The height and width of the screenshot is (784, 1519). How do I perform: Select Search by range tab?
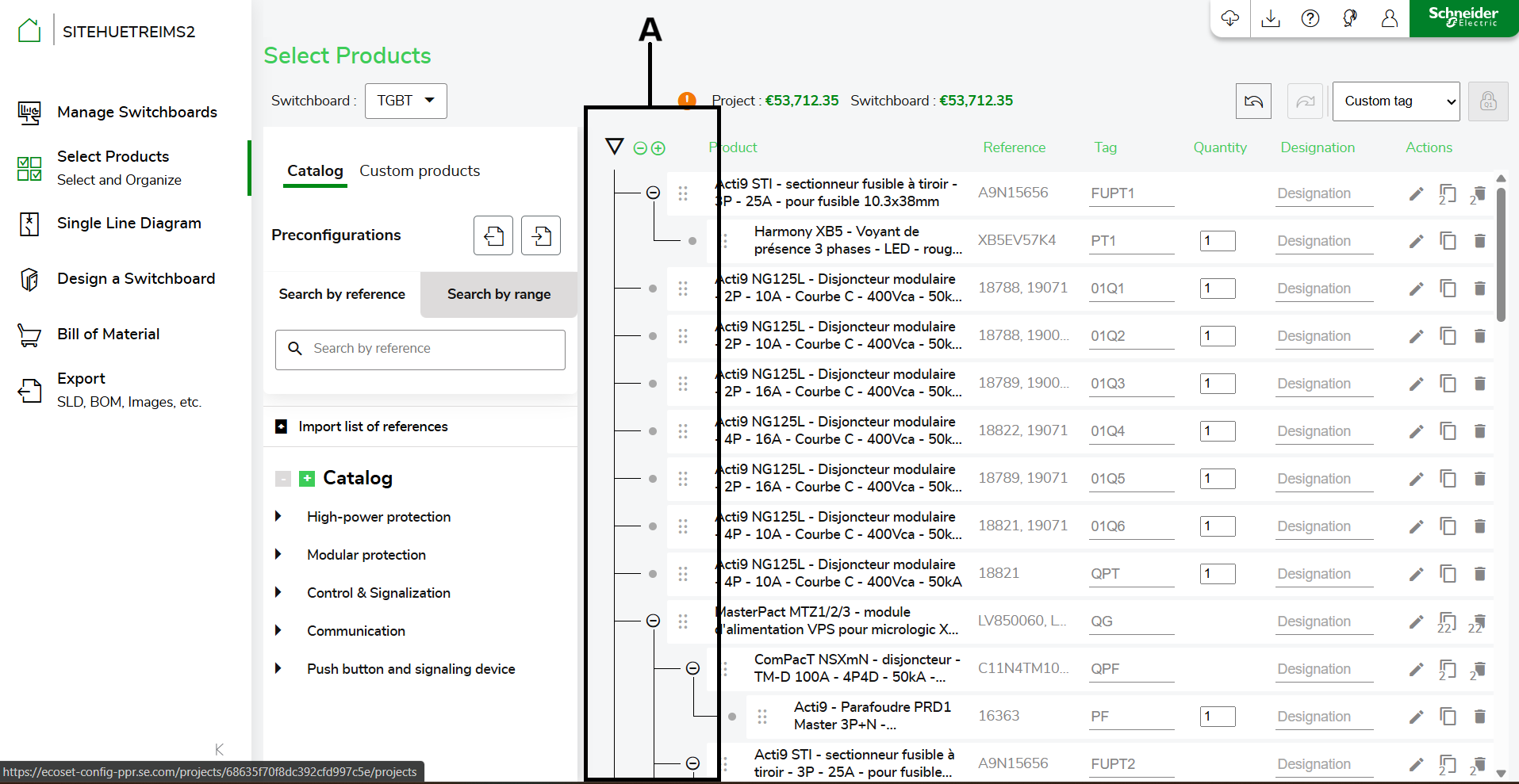(x=499, y=294)
